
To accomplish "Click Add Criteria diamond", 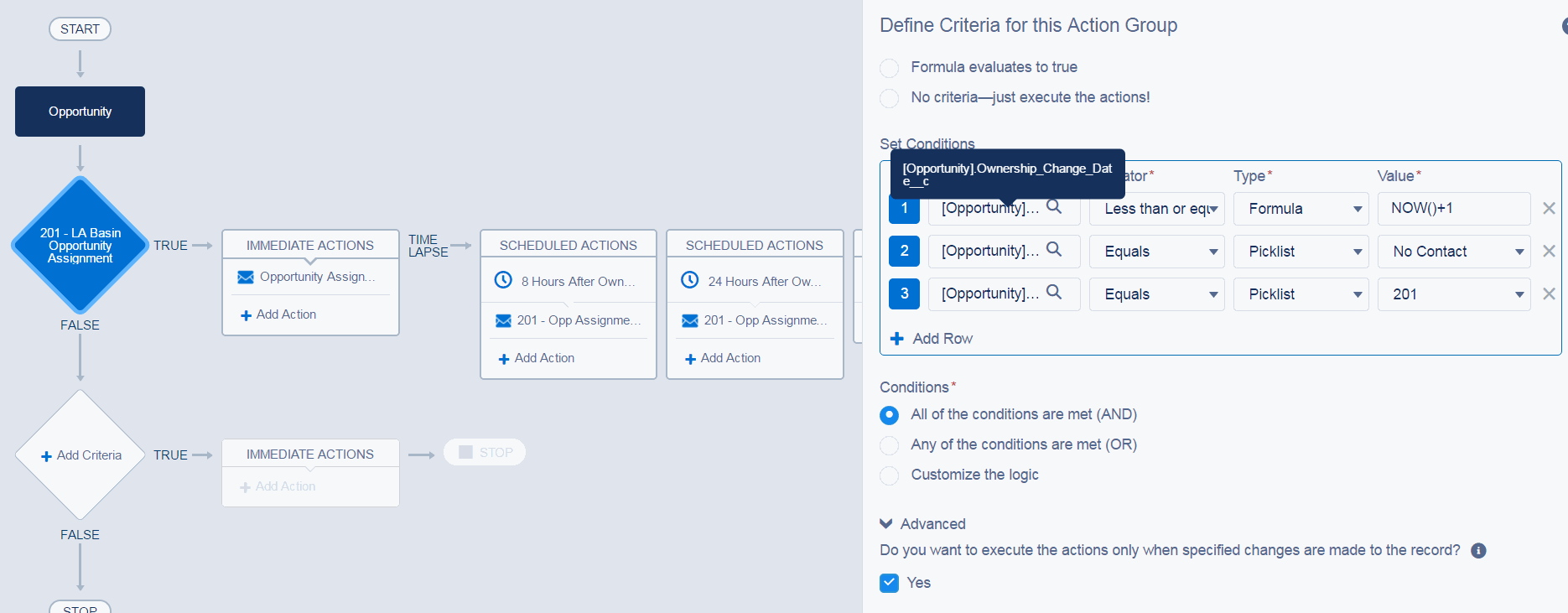I will pyautogui.click(x=80, y=455).
